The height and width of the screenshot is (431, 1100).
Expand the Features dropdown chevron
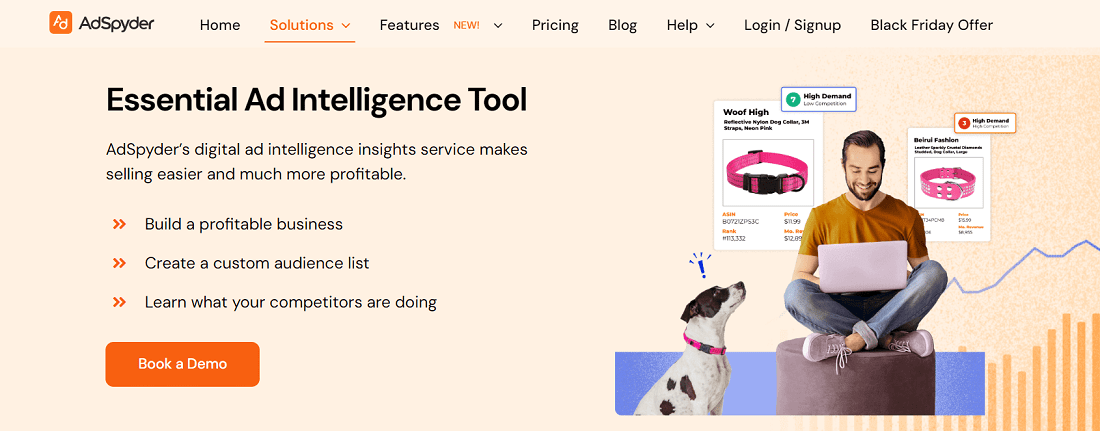click(498, 25)
